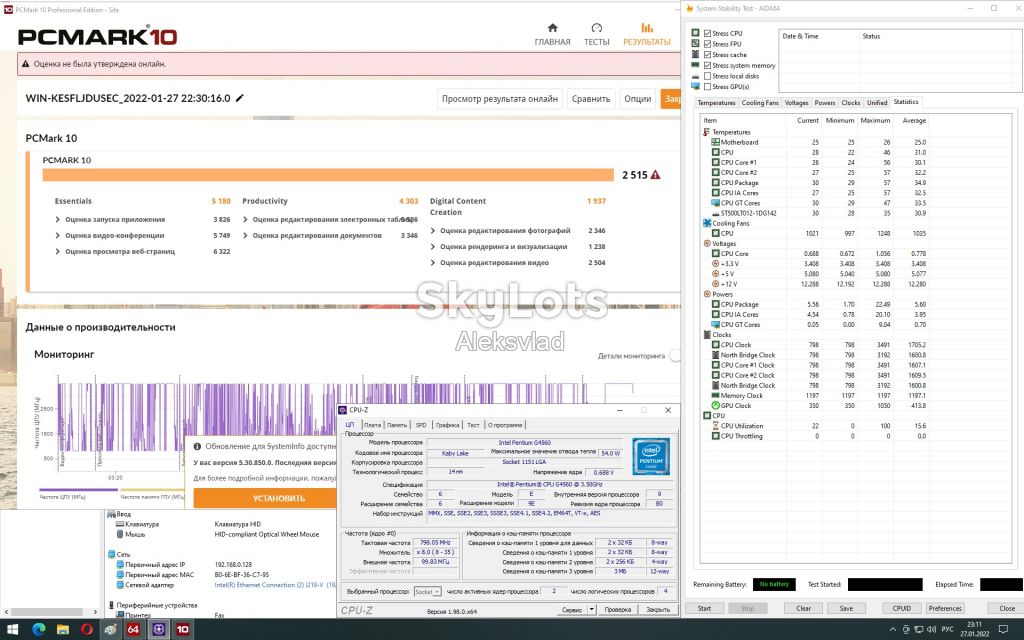Expand Оценка запуска приложения row
This screenshot has height=640, width=1024.
click(x=57, y=219)
